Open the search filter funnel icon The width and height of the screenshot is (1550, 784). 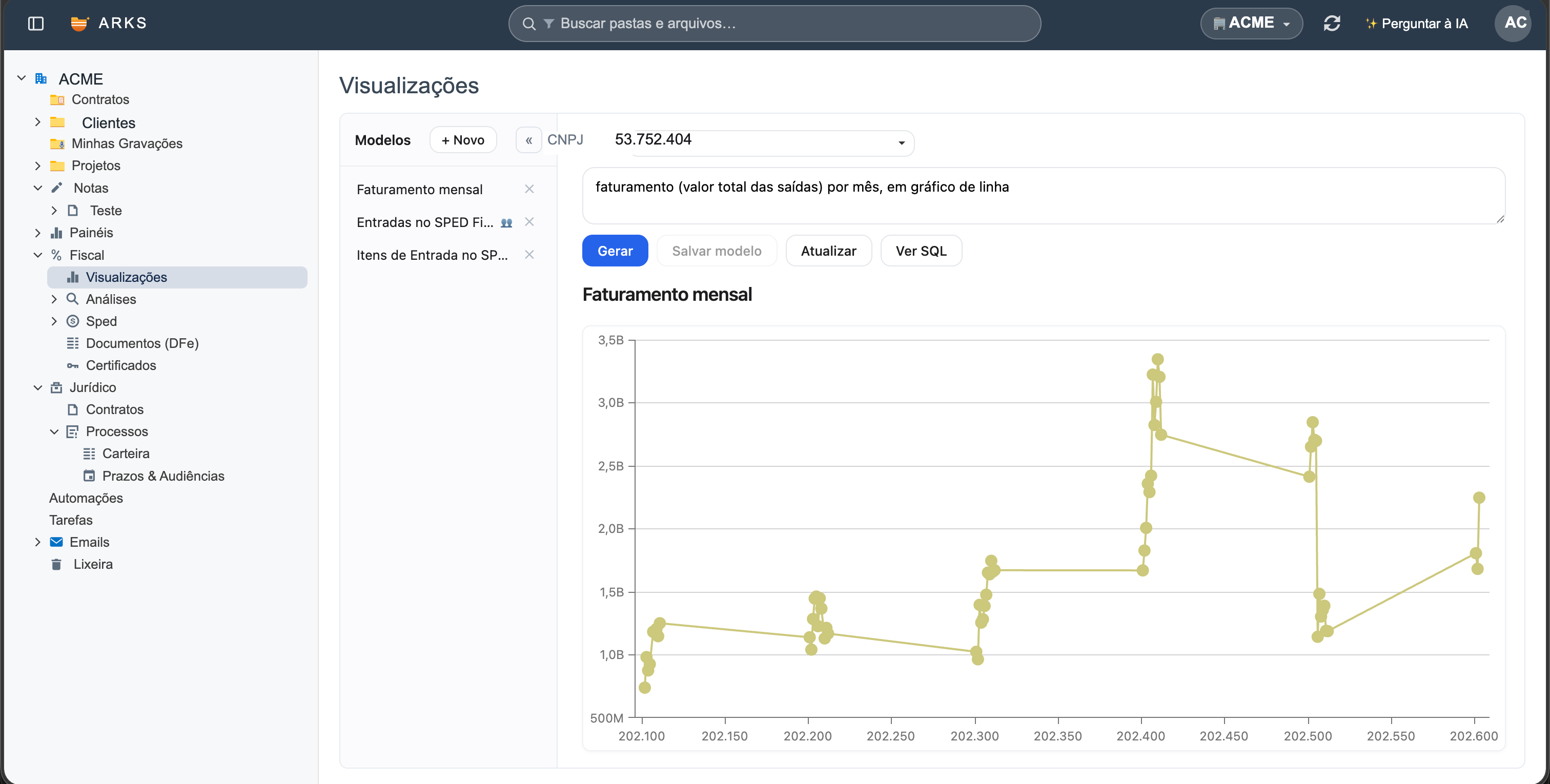coord(548,24)
